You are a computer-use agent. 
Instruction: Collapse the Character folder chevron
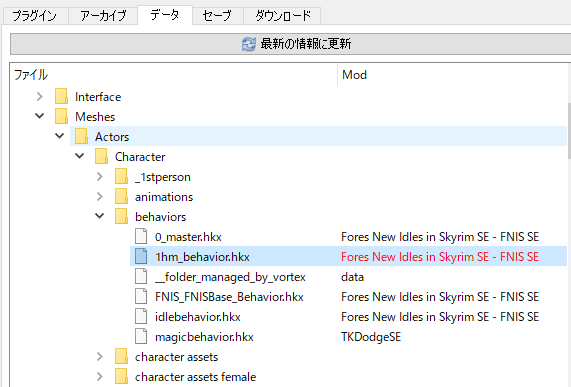pyautogui.click(x=79, y=157)
